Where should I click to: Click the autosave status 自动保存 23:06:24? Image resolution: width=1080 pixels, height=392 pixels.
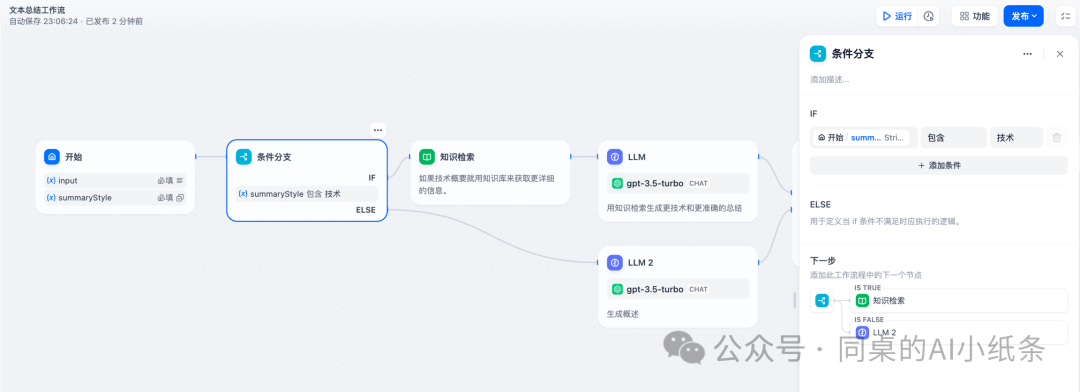43,21
